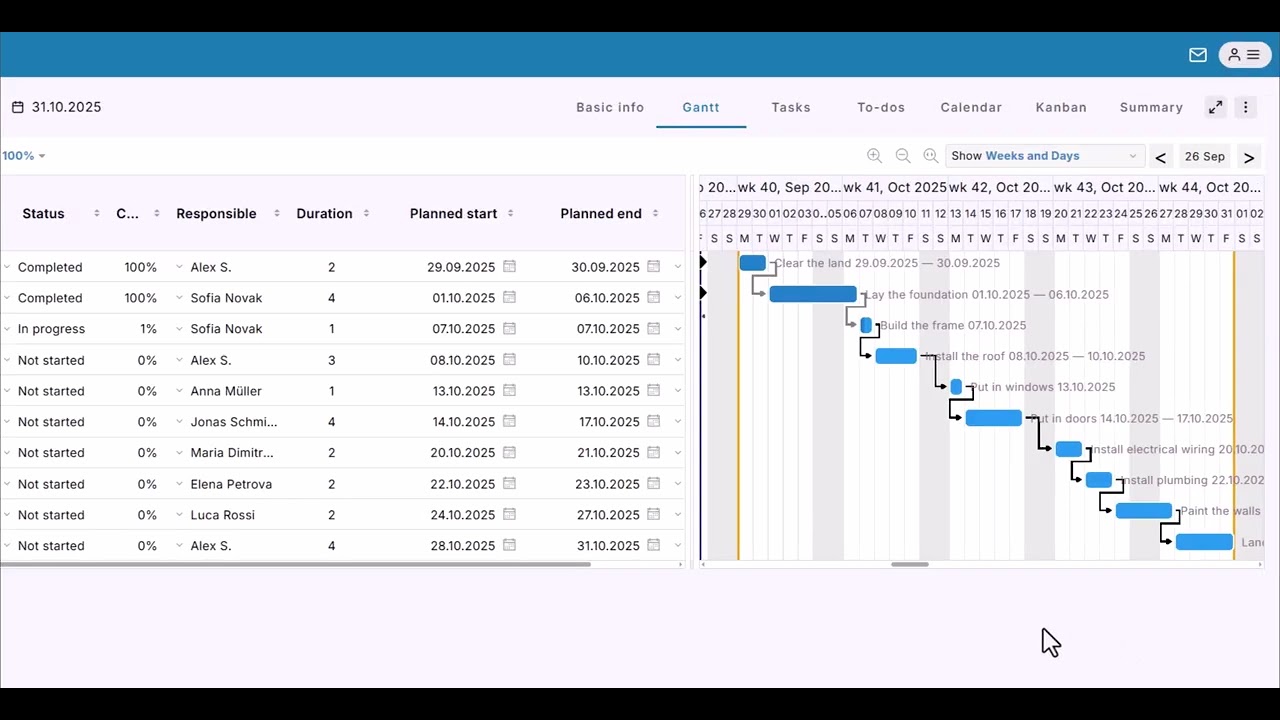Select the Install electrical wiring Gantt bar

(x=1068, y=449)
